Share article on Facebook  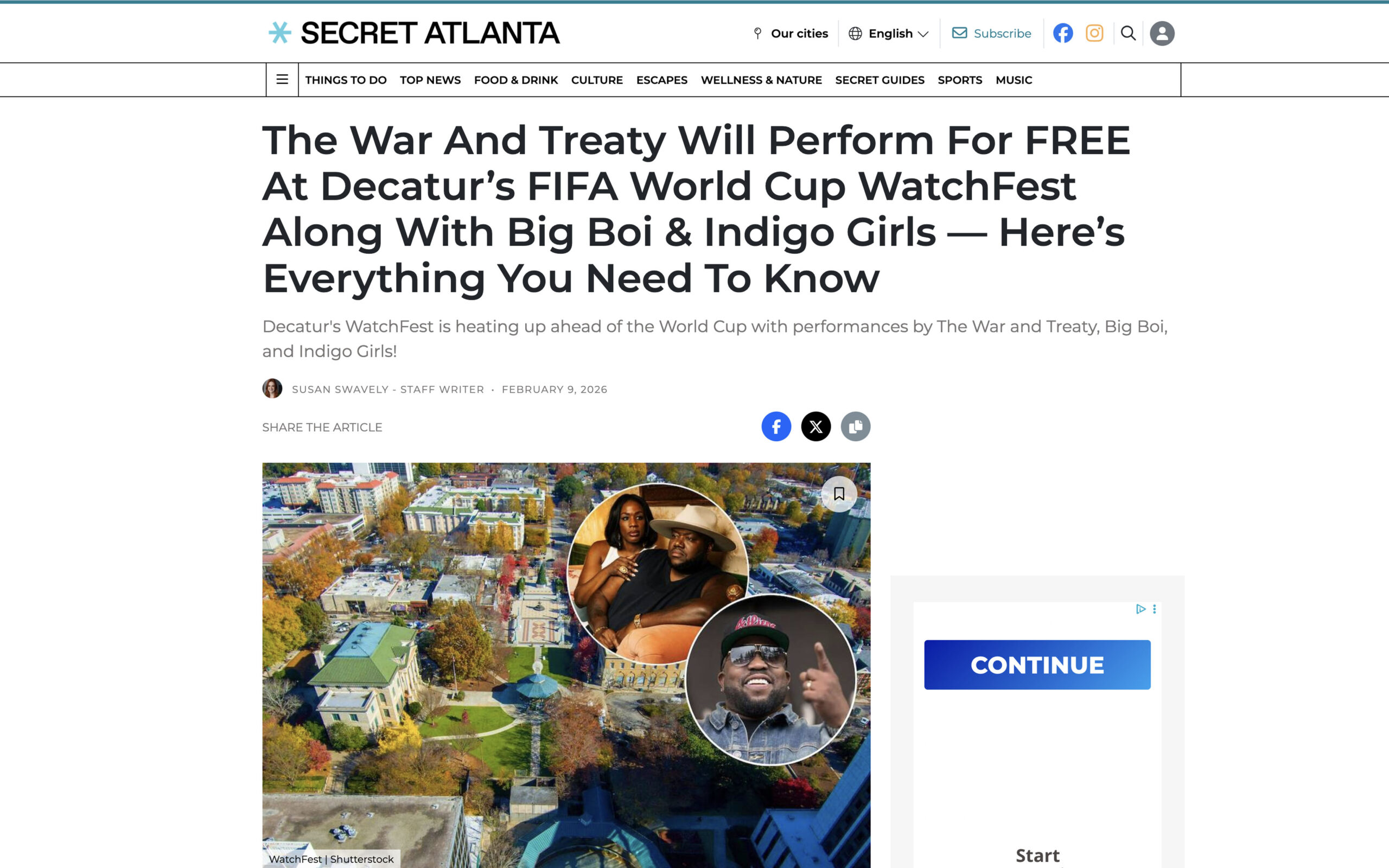776,426
